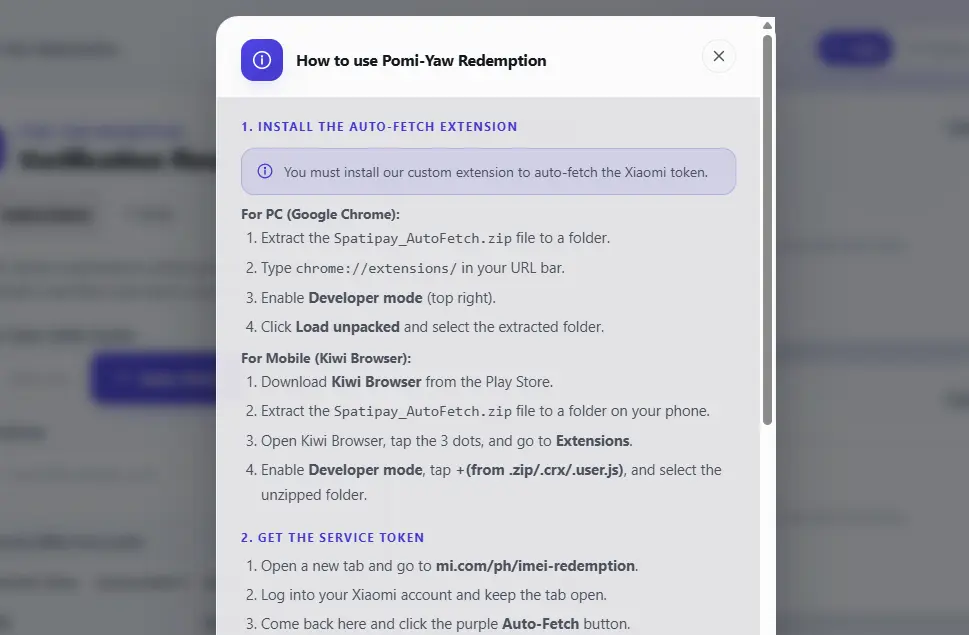Click the 'Download Kiwi Browser from the Play Store' step
This screenshot has width=969, height=635.
[x=407, y=382]
